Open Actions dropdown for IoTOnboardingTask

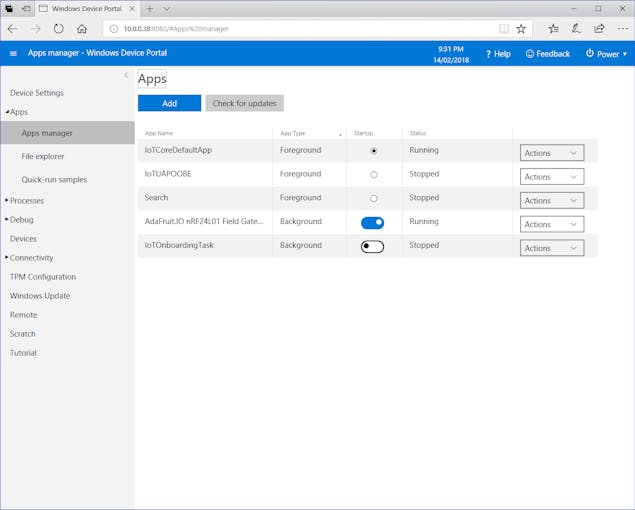551,248
